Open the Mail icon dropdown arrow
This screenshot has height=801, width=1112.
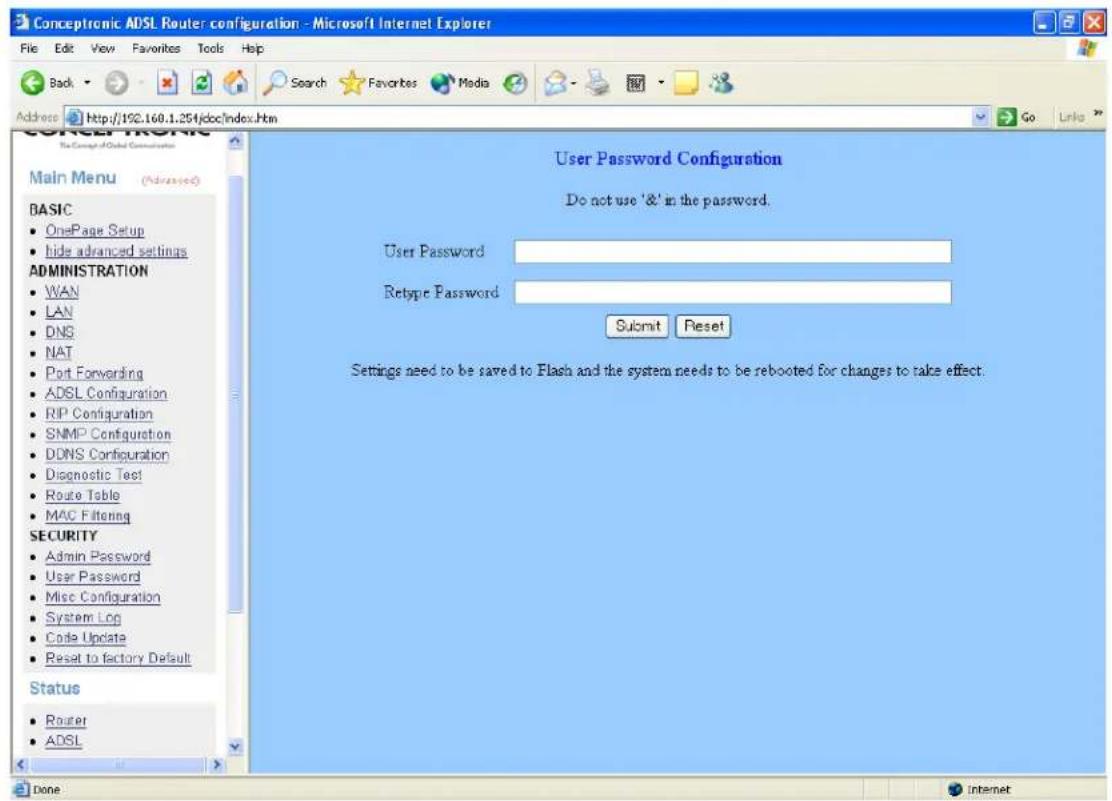[573, 84]
